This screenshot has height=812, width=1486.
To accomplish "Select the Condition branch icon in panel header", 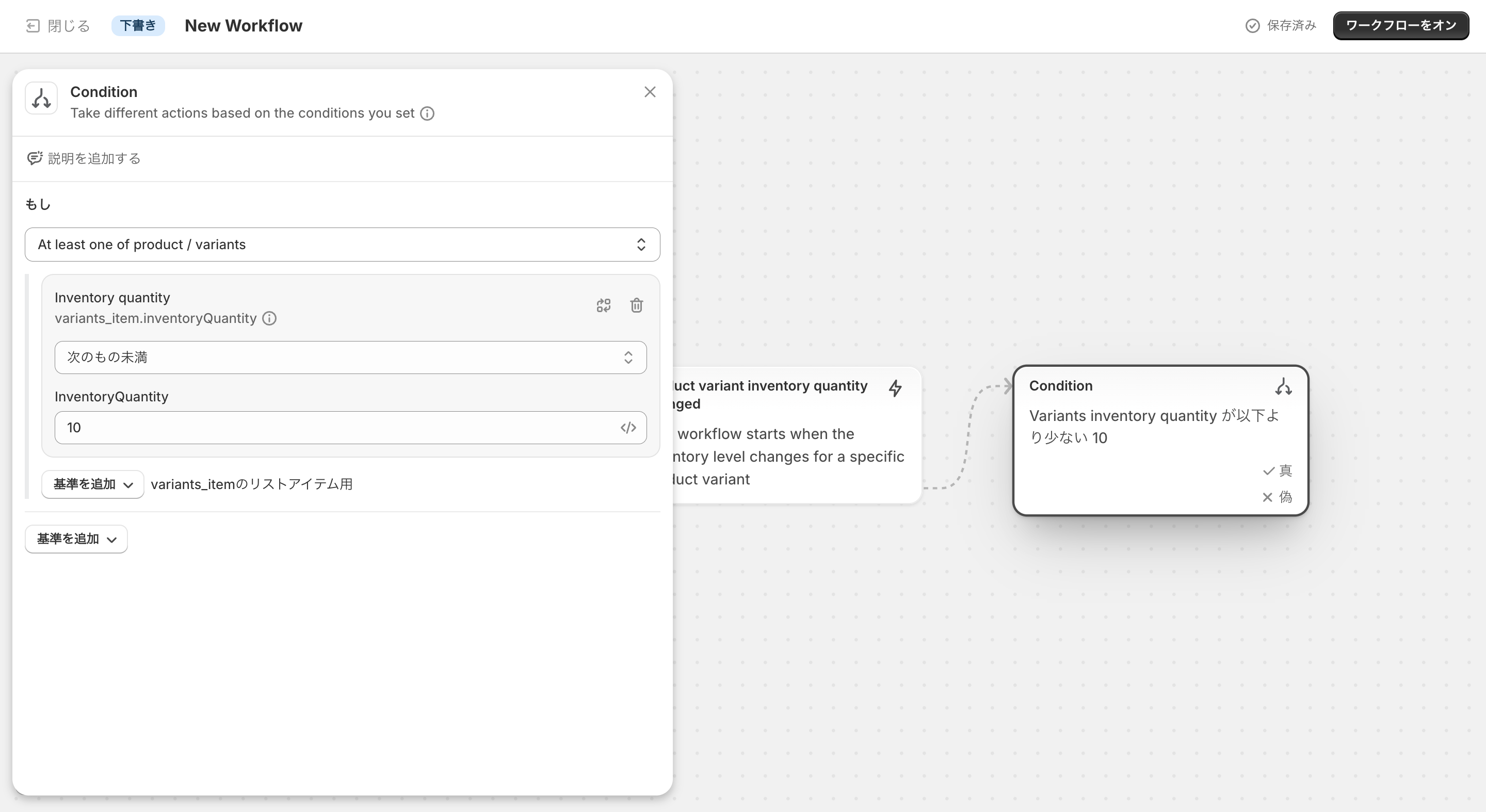I will tap(41, 98).
